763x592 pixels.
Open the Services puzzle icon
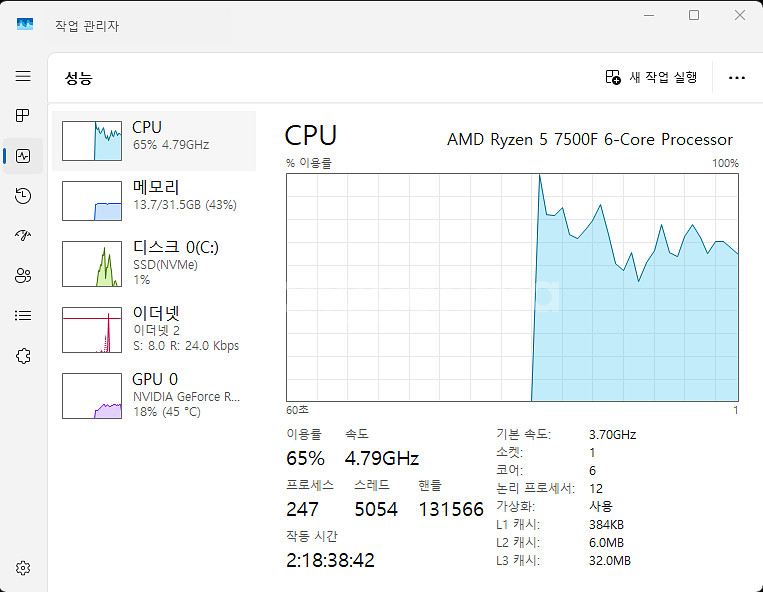[23, 356]
